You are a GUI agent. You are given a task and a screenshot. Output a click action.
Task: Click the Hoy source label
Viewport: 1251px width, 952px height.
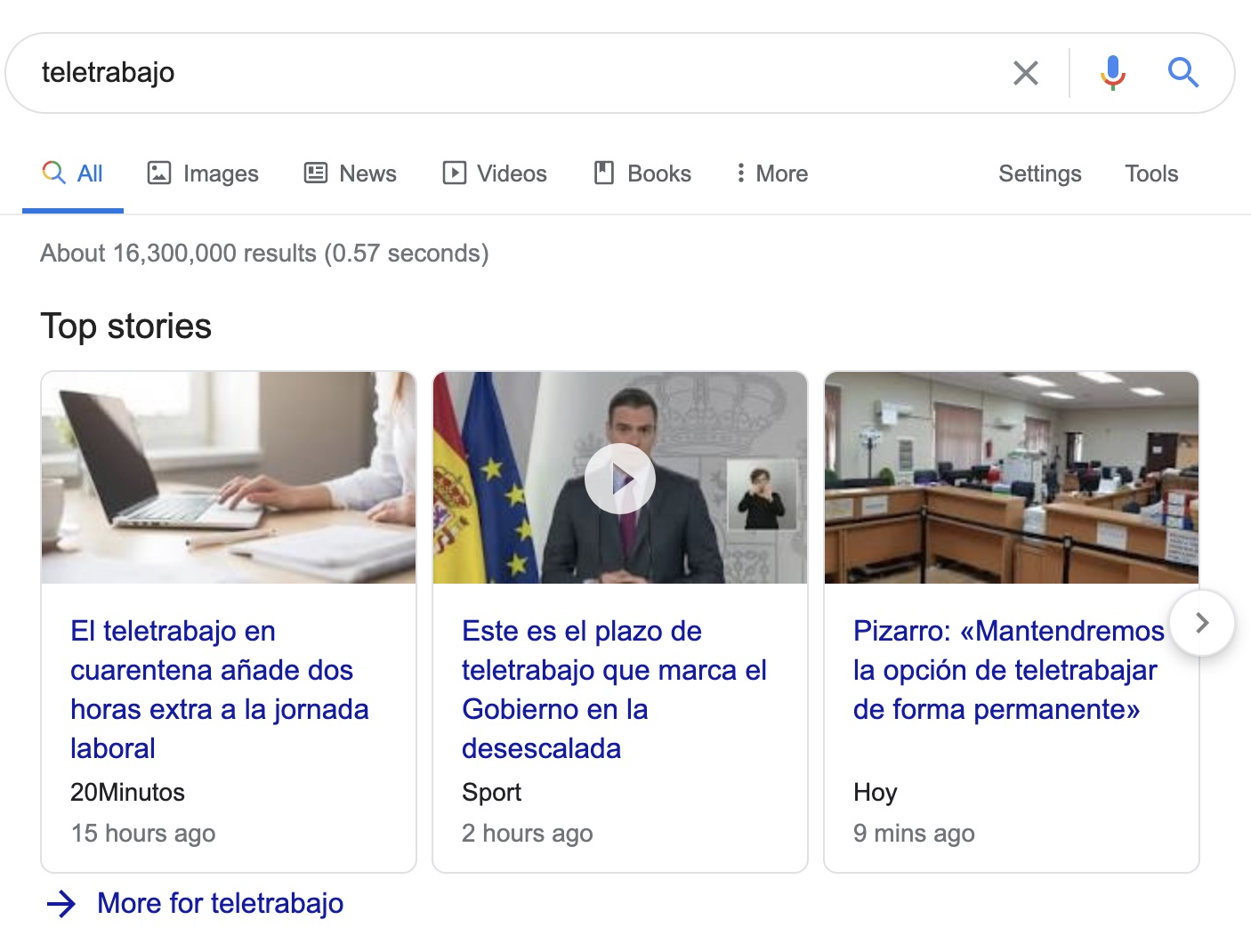876,792
